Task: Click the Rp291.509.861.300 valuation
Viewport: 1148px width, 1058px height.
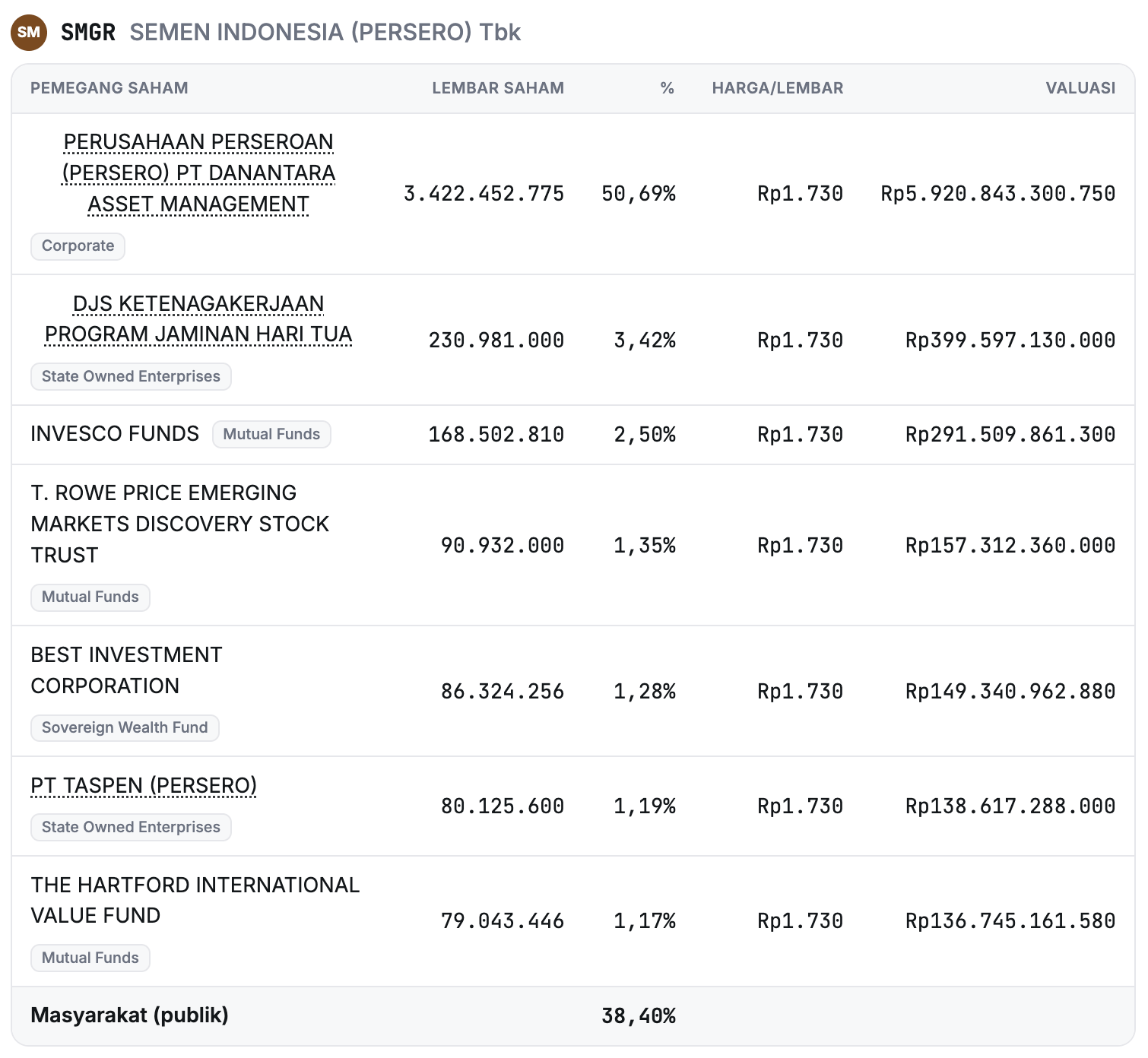Action: point(1010,434)
